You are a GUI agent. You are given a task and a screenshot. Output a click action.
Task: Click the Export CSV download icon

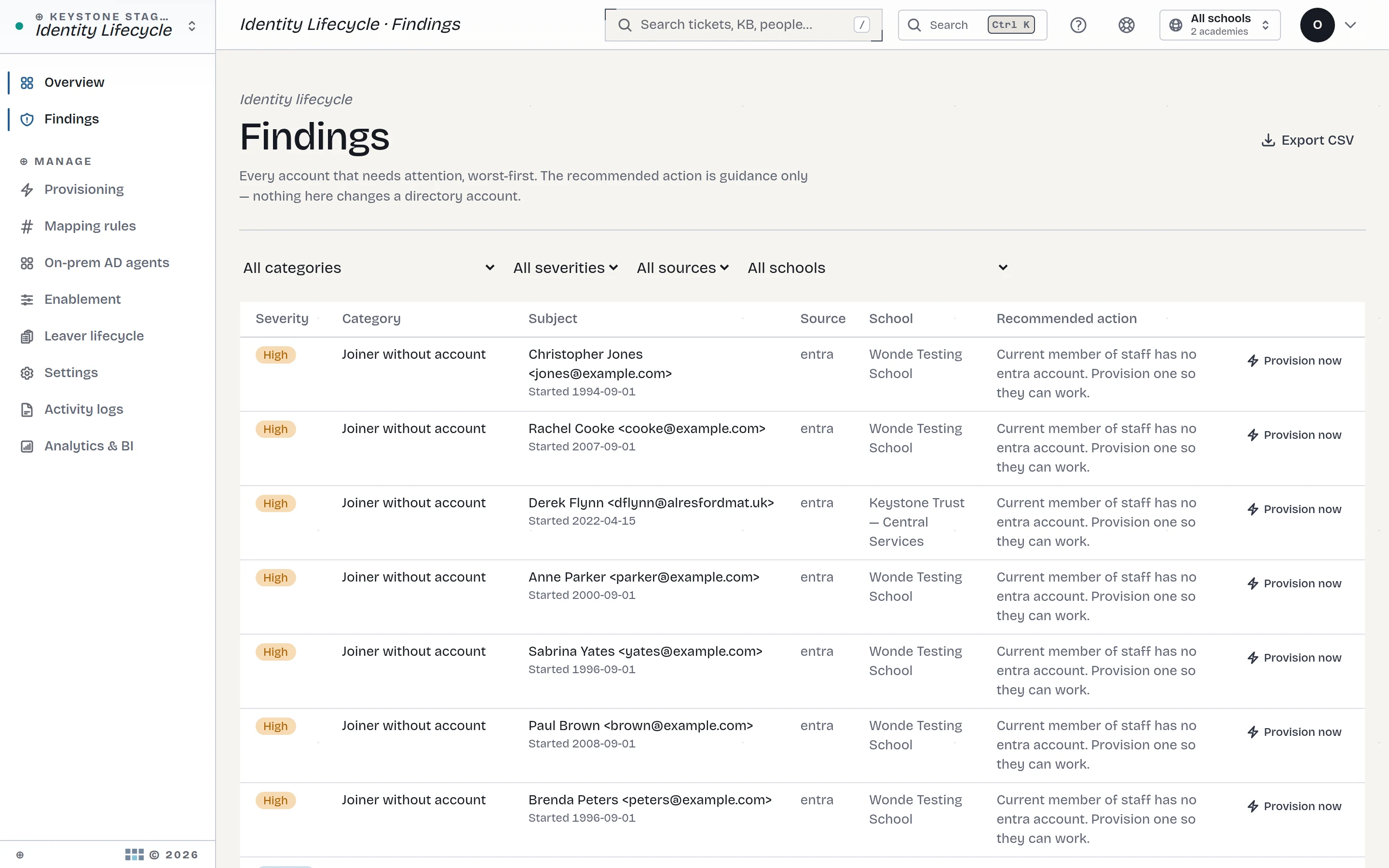point(1268,141)
